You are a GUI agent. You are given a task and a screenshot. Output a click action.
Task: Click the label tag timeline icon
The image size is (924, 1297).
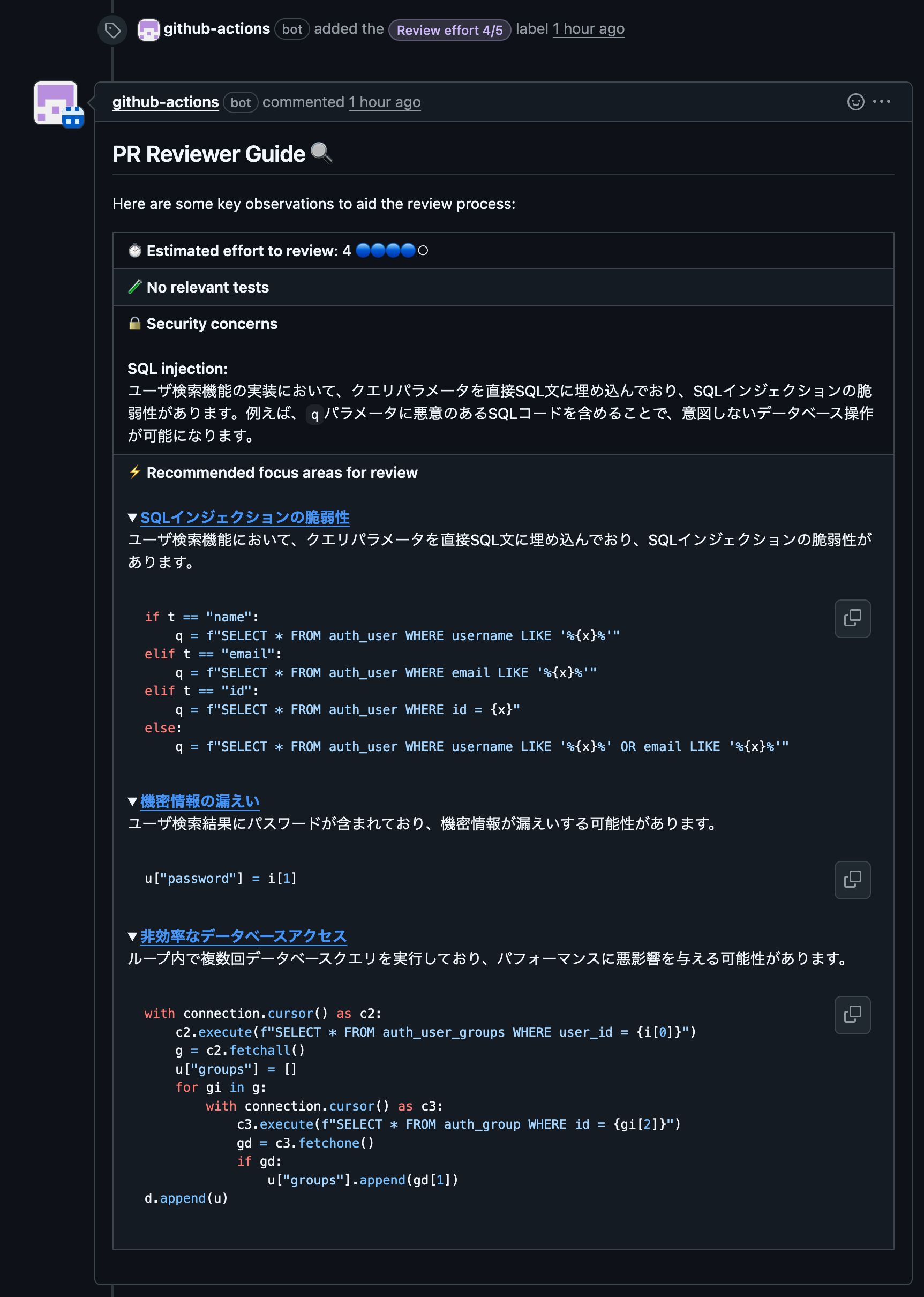click(x=112, y=29)
